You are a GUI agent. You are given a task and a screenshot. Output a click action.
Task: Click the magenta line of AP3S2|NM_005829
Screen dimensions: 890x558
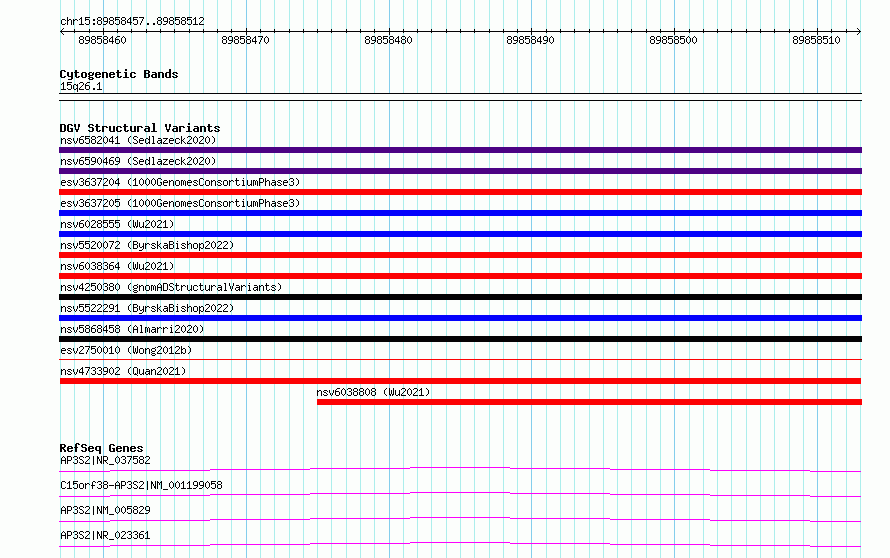point(460,519)
